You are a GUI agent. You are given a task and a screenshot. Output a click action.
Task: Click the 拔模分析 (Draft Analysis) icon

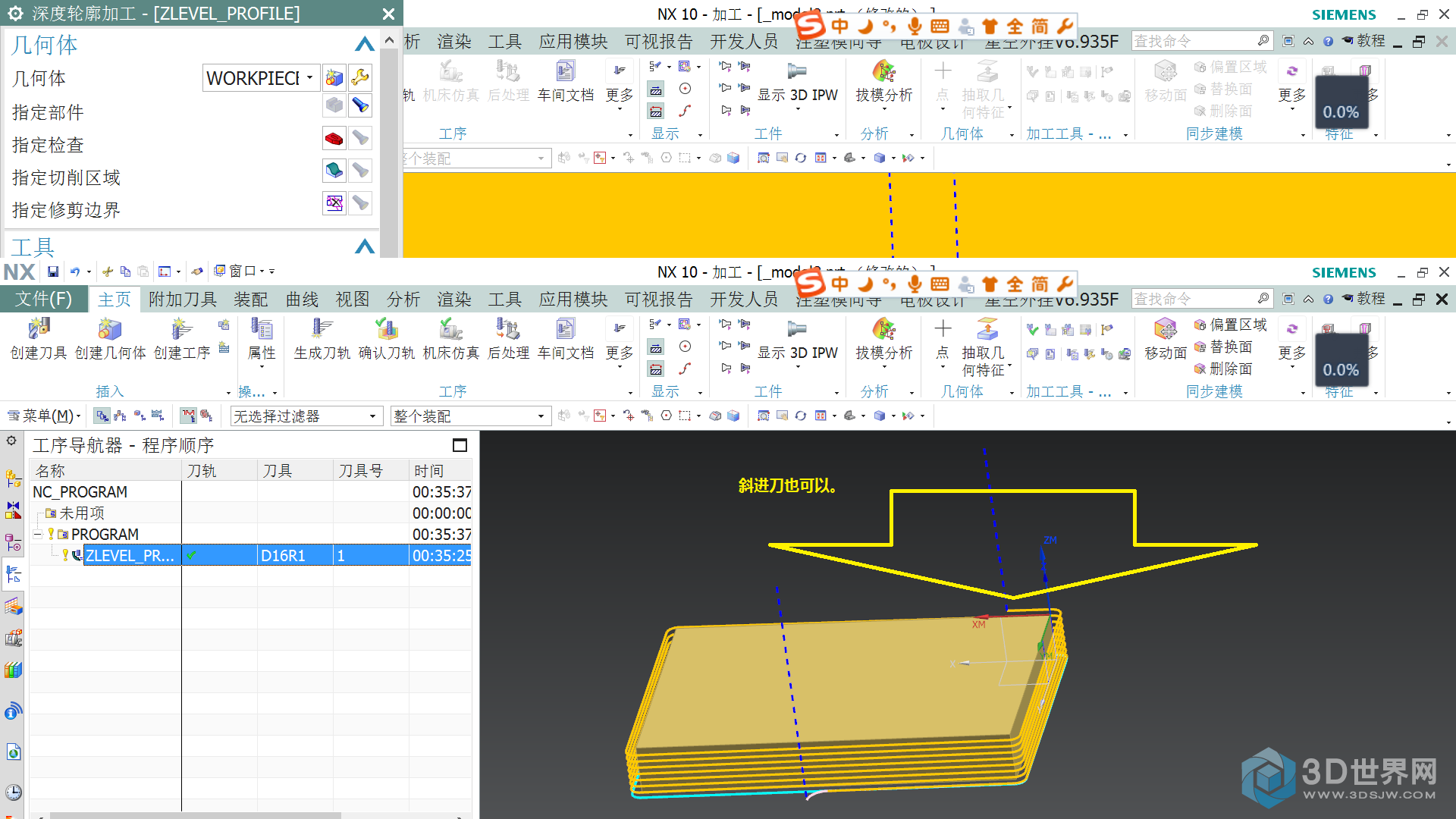point(883,330)
